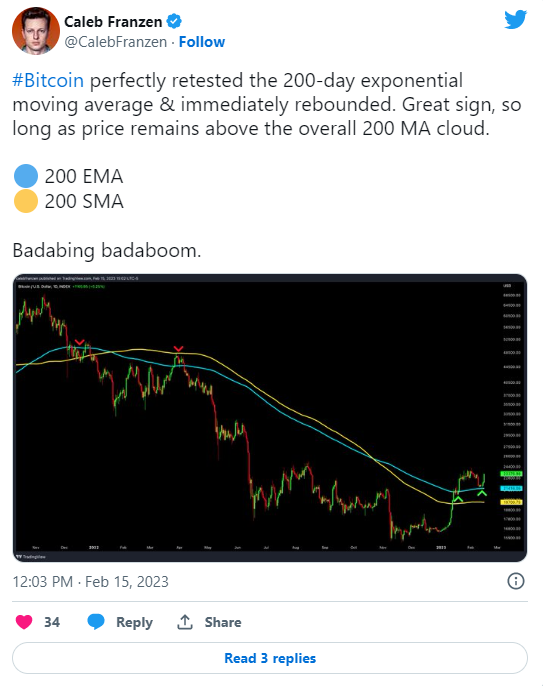Open Caleb Franzen's profile picture
This screenshot has height=686, width=543.
[x=35, y=31]
